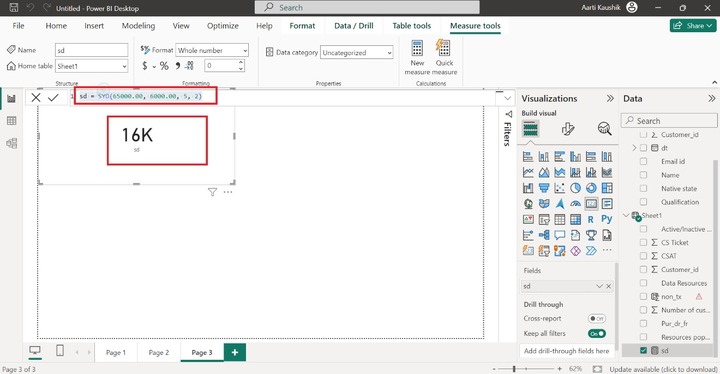Commit the formula with the checkmark
Image resolution: width=720 pixels, height=374 pixels.
pos(53,97)
